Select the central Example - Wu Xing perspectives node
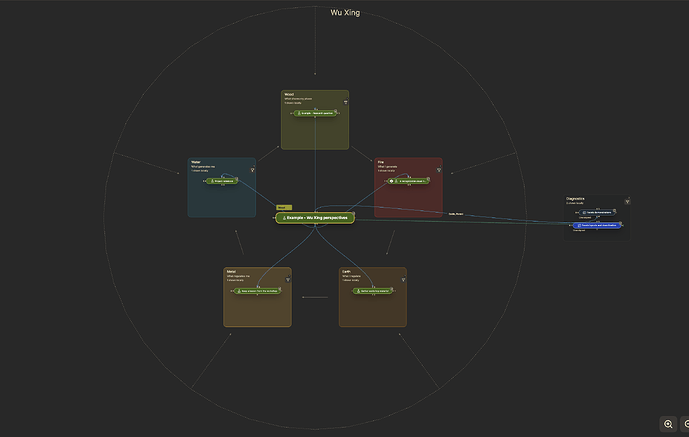This screenshot has width=689, height=437. [x=315, y=218]
